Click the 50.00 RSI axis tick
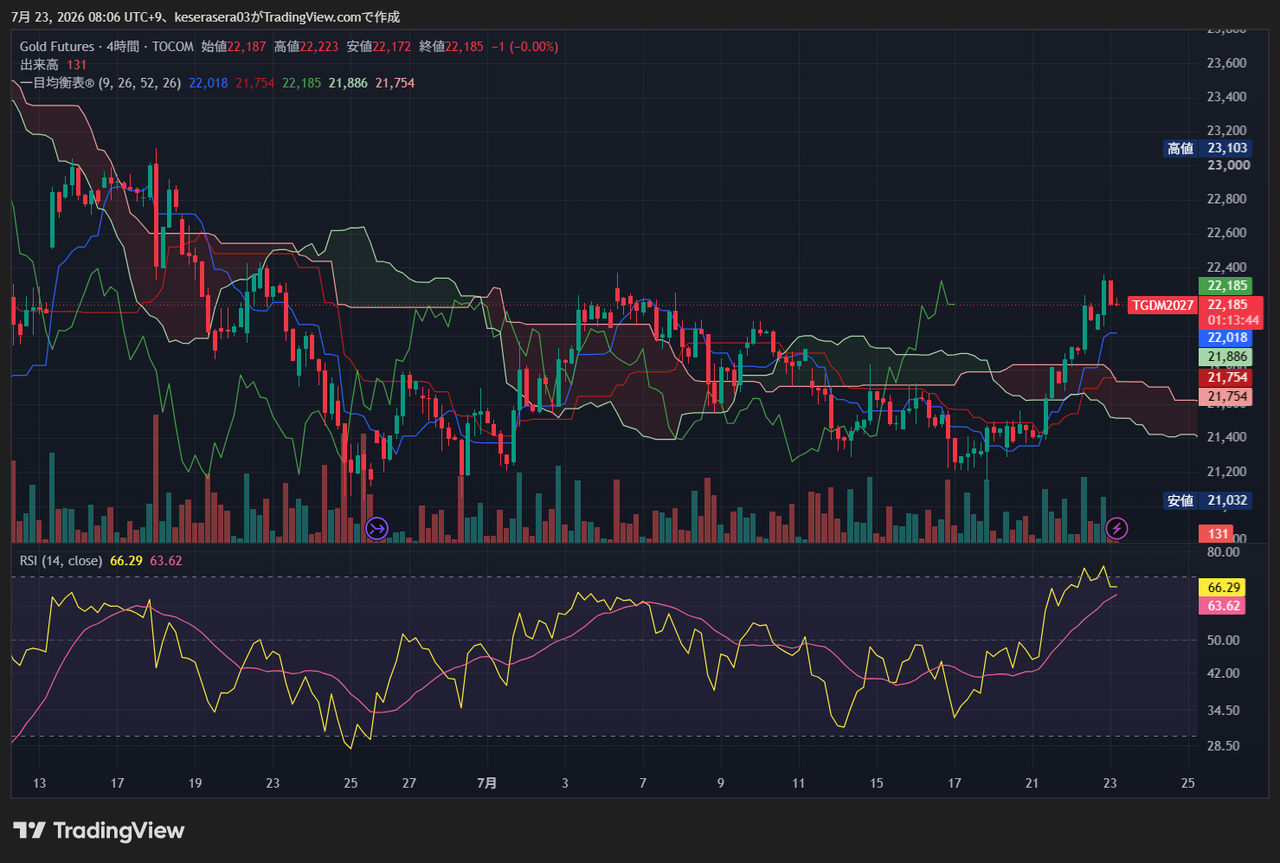This screenshot has height=863, width=1280. click(x=1223, y=640)
